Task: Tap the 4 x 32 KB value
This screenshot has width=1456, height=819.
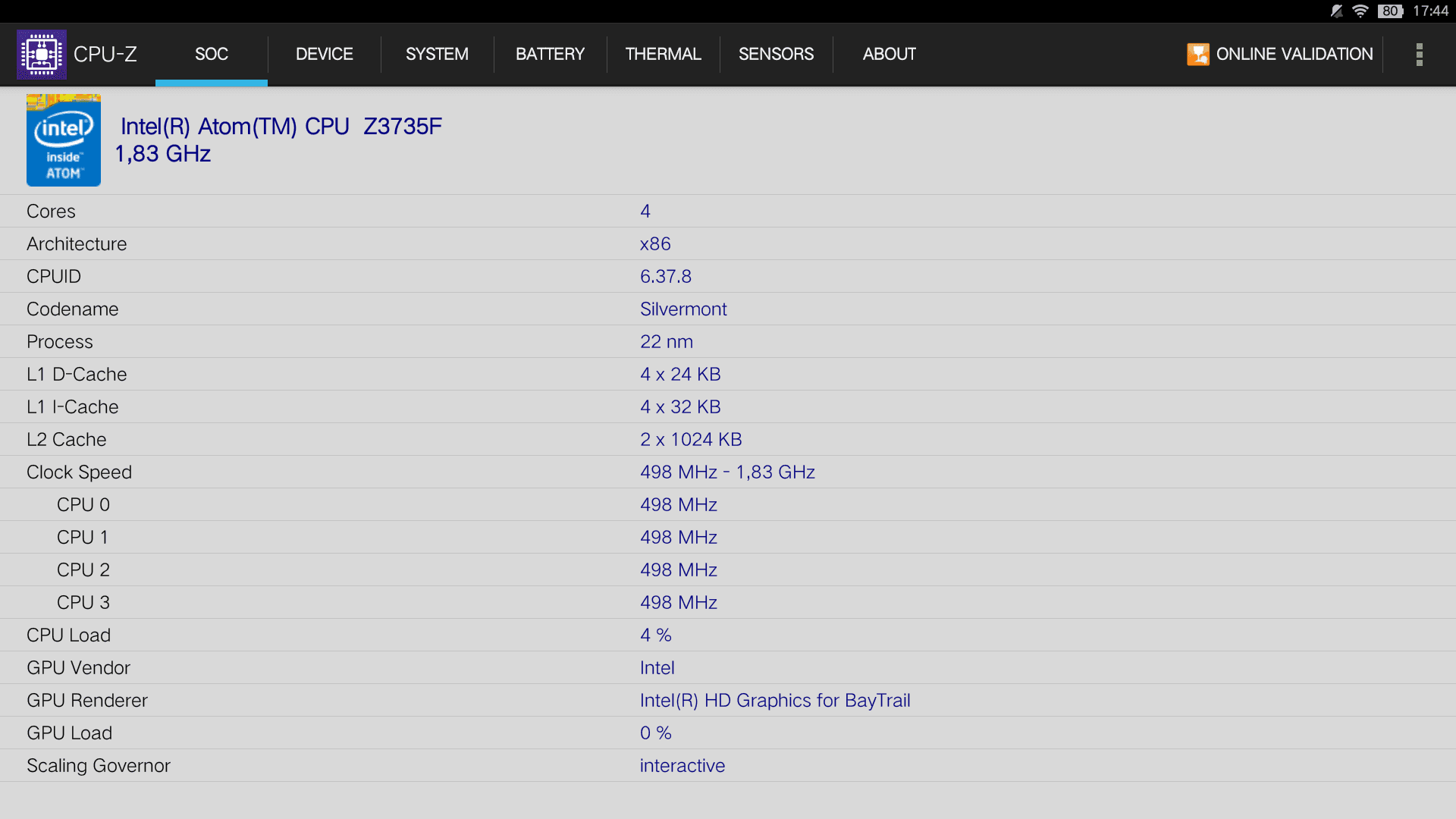Action: 680,407
